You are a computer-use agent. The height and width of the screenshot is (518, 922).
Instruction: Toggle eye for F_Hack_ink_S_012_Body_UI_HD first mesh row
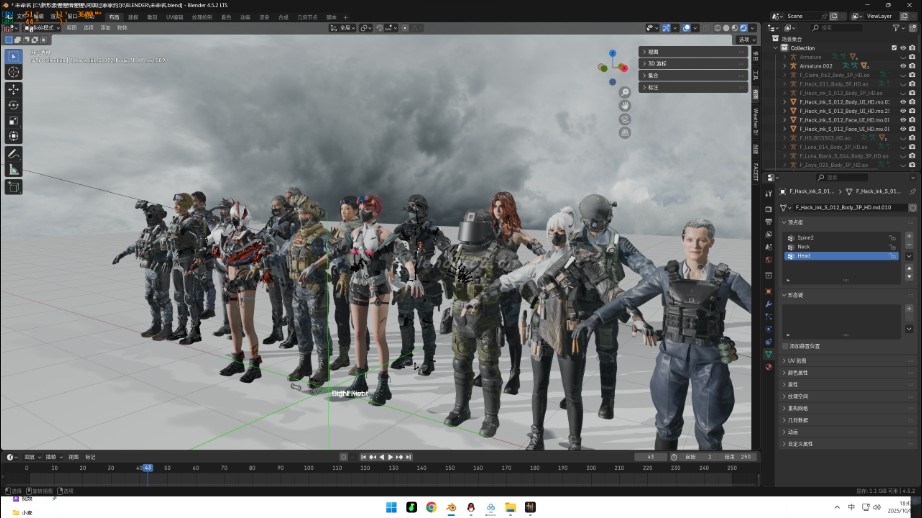pos(903,102)
